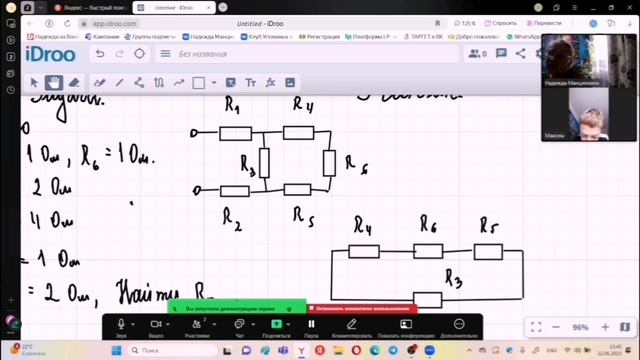Open the more options ellipsis
The width and height of the screenshot is (640, 360).
point(459,327)
